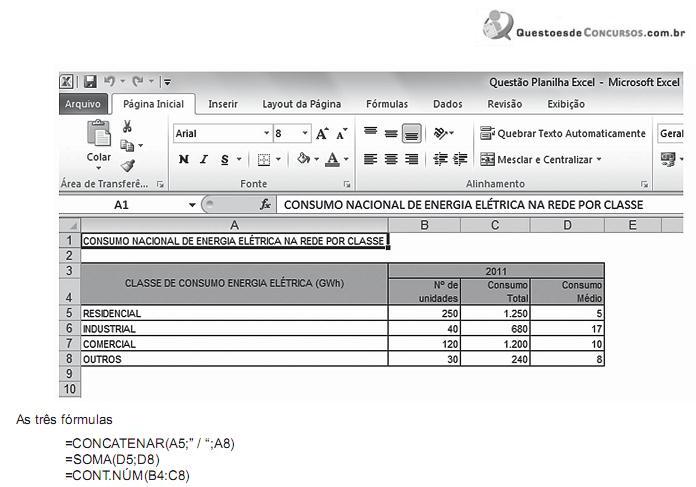
Task: Switch to Fórmulas tab
Action: click(x=387, y=104)
